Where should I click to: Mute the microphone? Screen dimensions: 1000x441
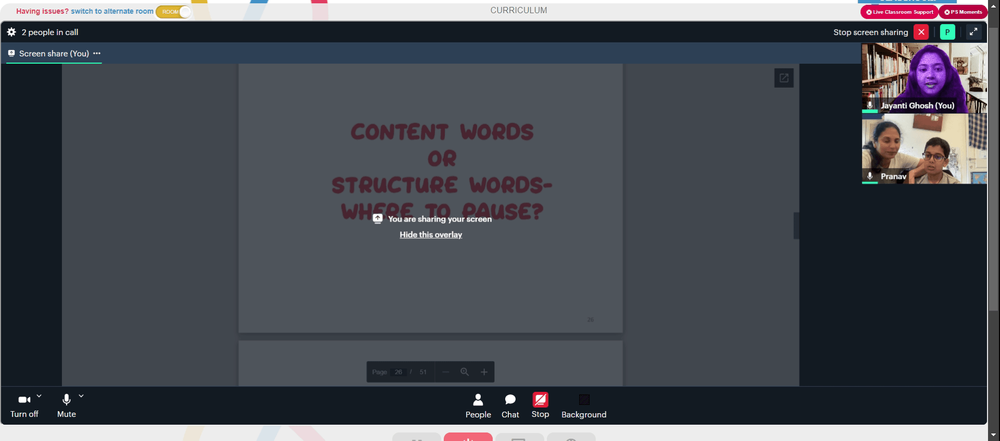66,406
